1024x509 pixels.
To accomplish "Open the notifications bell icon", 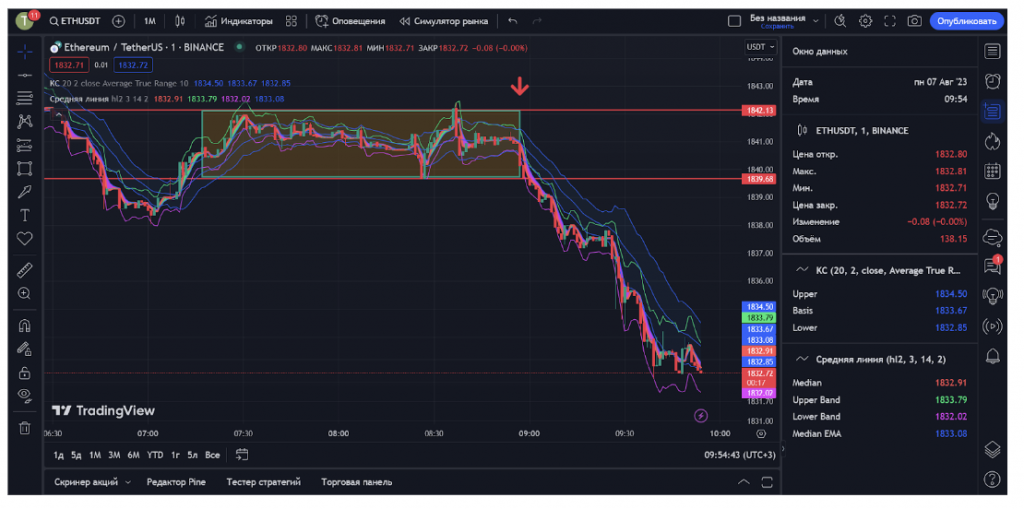I will [x=993, y=356].
